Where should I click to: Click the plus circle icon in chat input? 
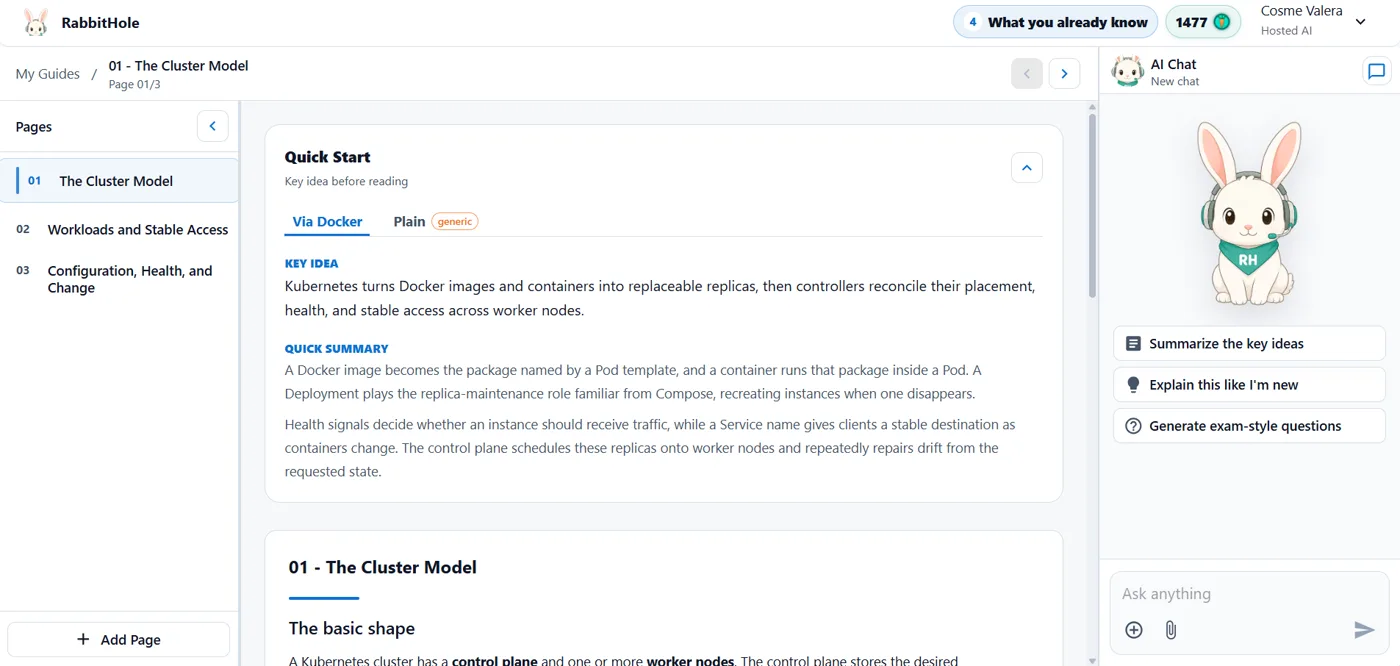coord(1134,629)
